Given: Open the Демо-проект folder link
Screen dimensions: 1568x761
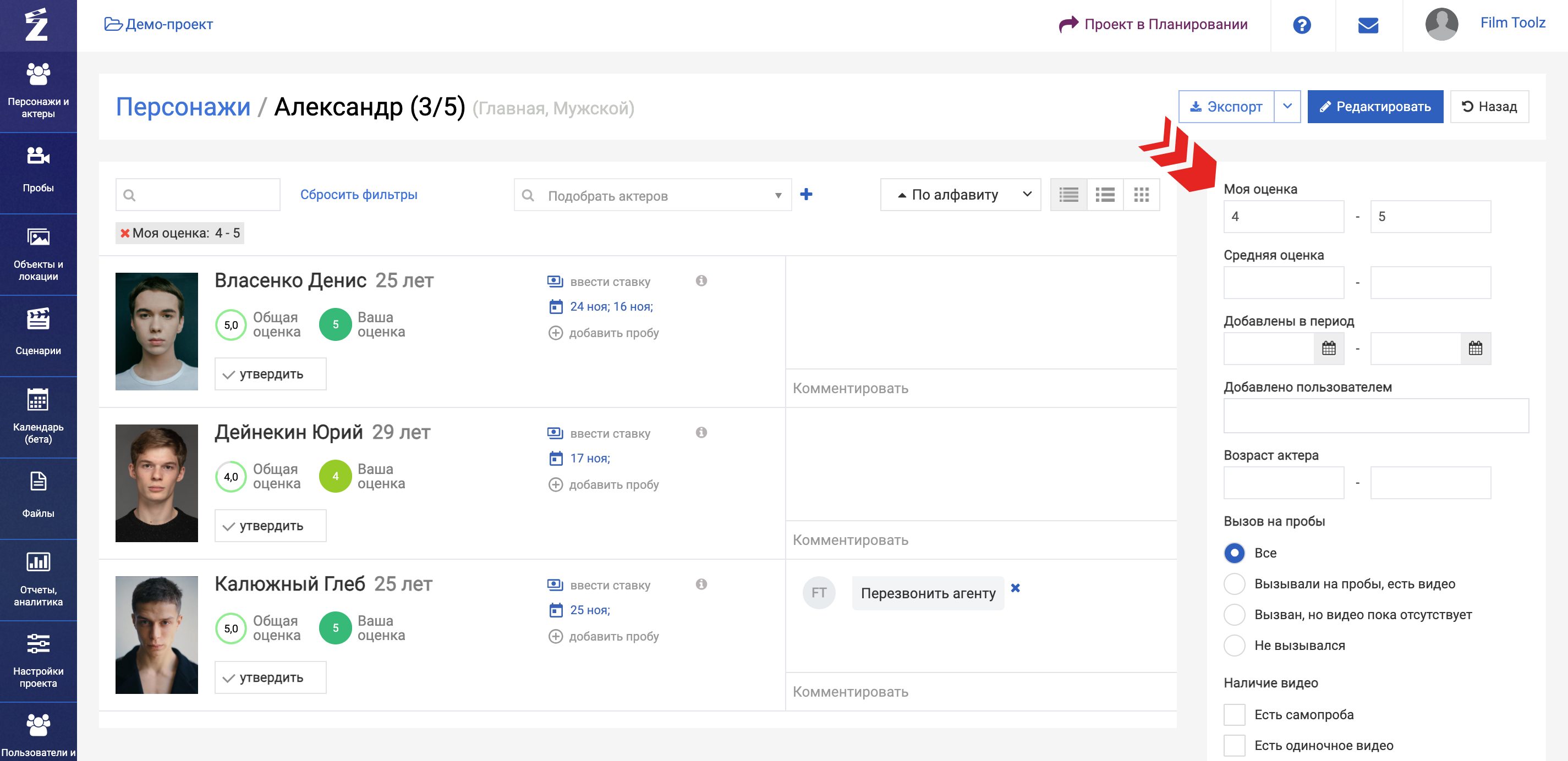Looking at the screenshot, I should (x=159, y=24).
